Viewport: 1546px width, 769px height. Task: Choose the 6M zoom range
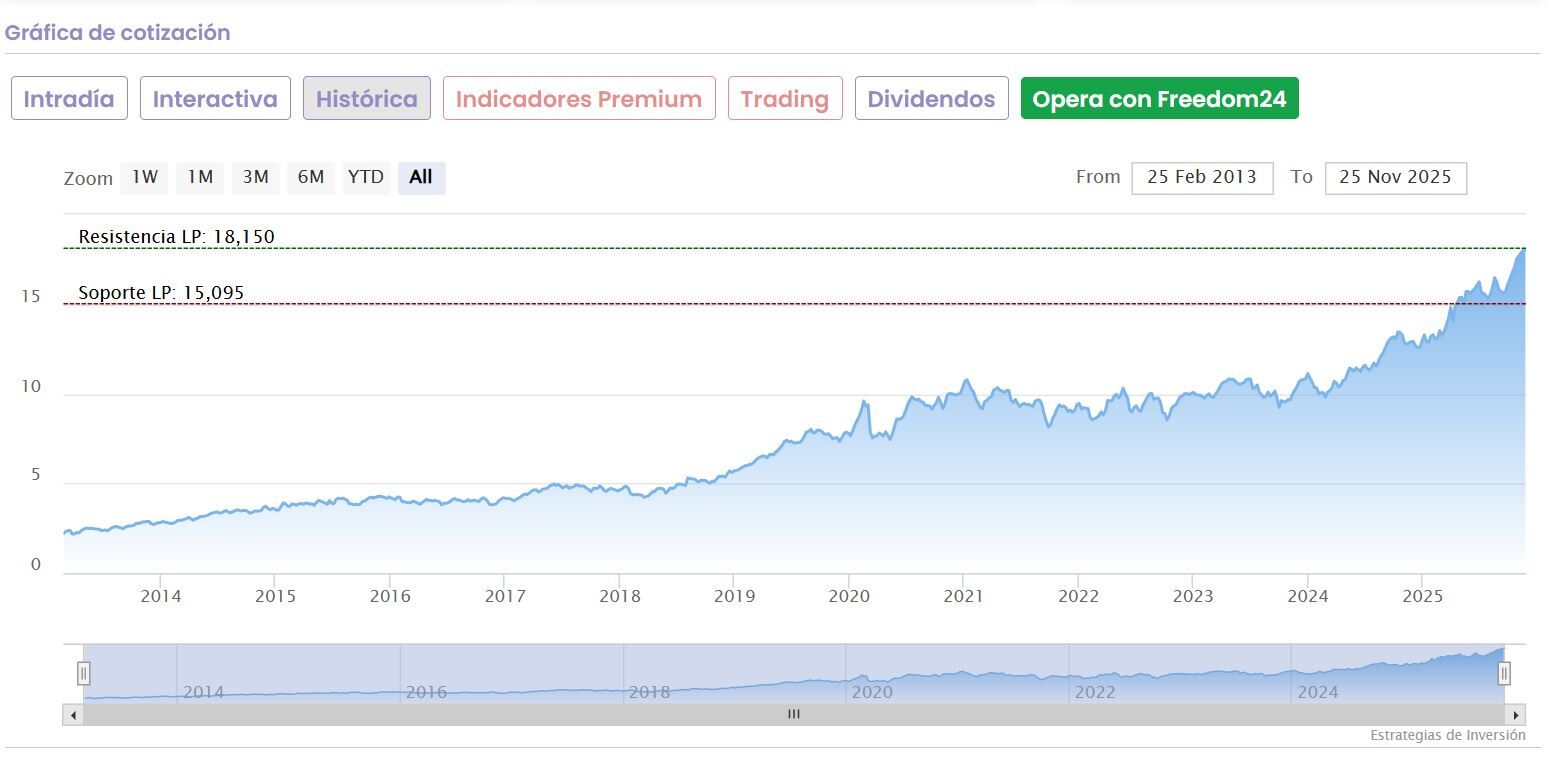(310, 177)
